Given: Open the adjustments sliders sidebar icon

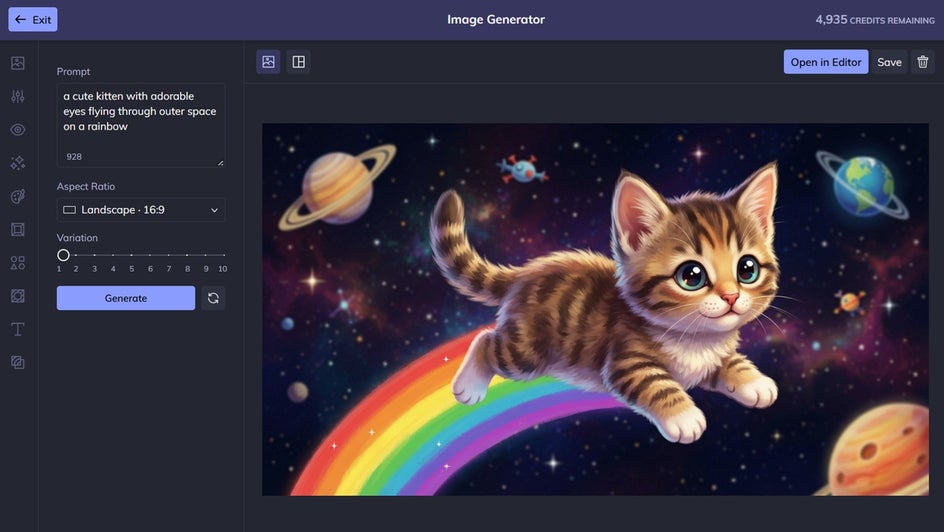Looking at the screenshot, I should point(17,96).
